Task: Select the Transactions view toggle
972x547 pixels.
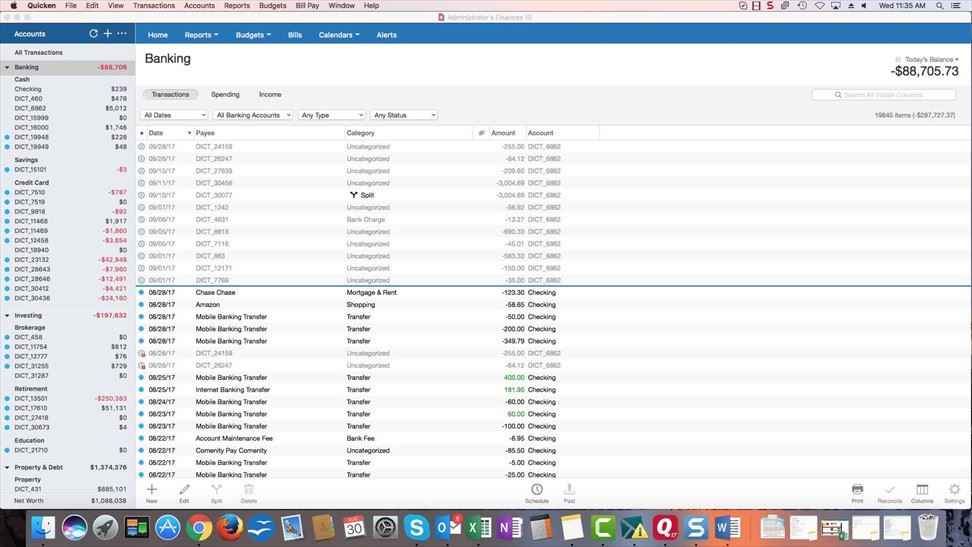Action: coord(170,95)
